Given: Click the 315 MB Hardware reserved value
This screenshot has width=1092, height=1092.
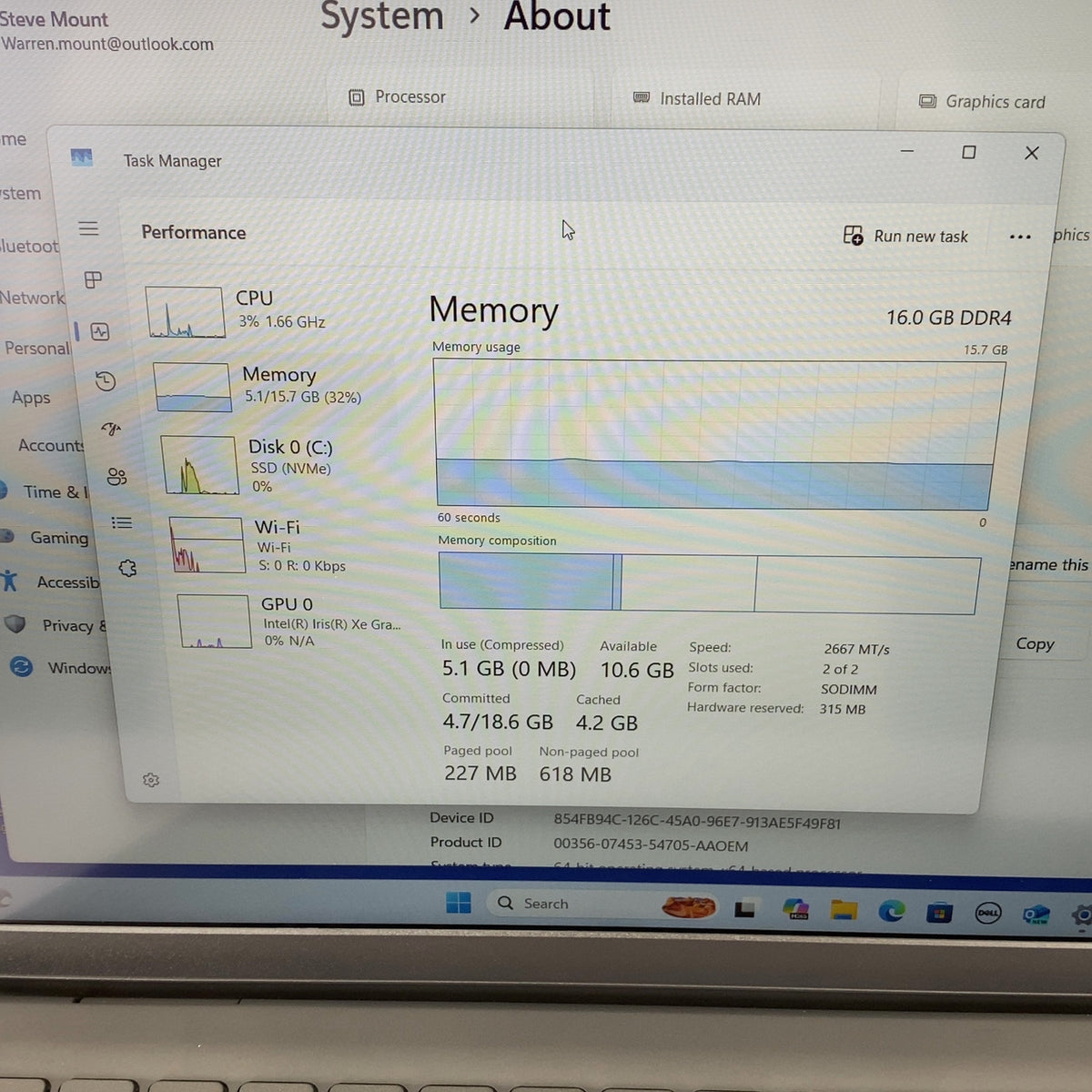Looking at the screenshot, I should coord(843,709).
